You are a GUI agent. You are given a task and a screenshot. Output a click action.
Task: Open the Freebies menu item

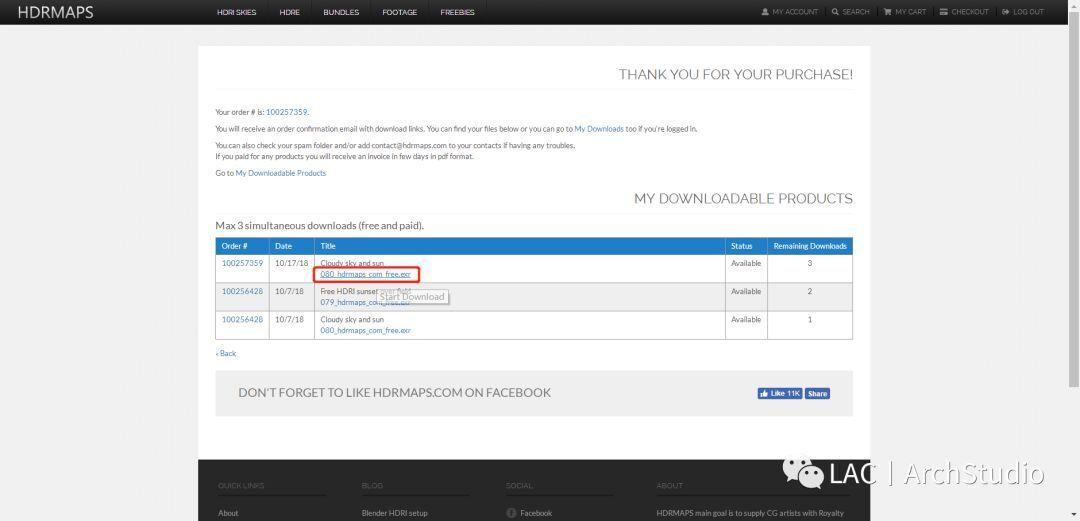[457, 12]
